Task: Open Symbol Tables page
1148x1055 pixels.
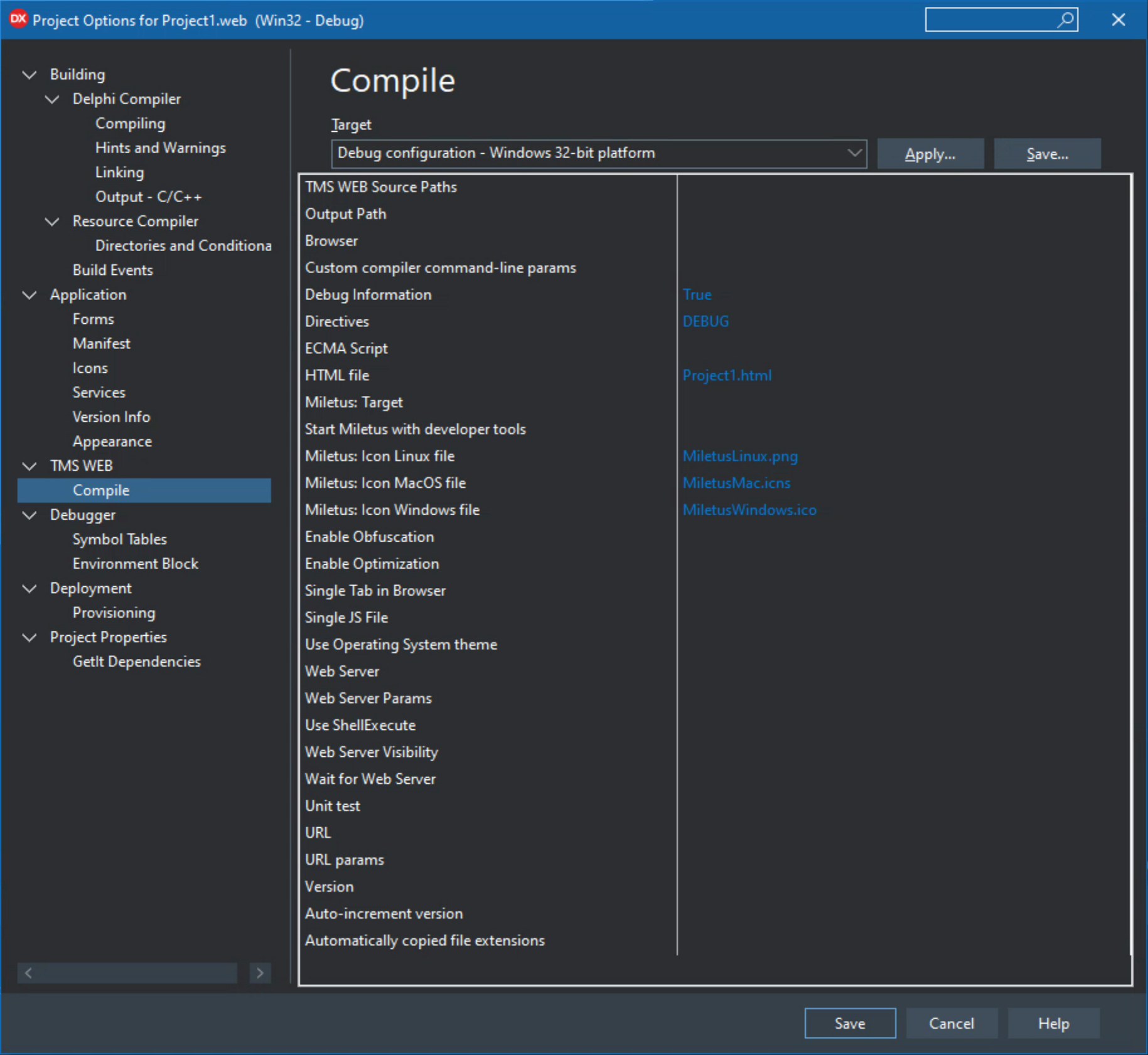Action: coord(120,540)
